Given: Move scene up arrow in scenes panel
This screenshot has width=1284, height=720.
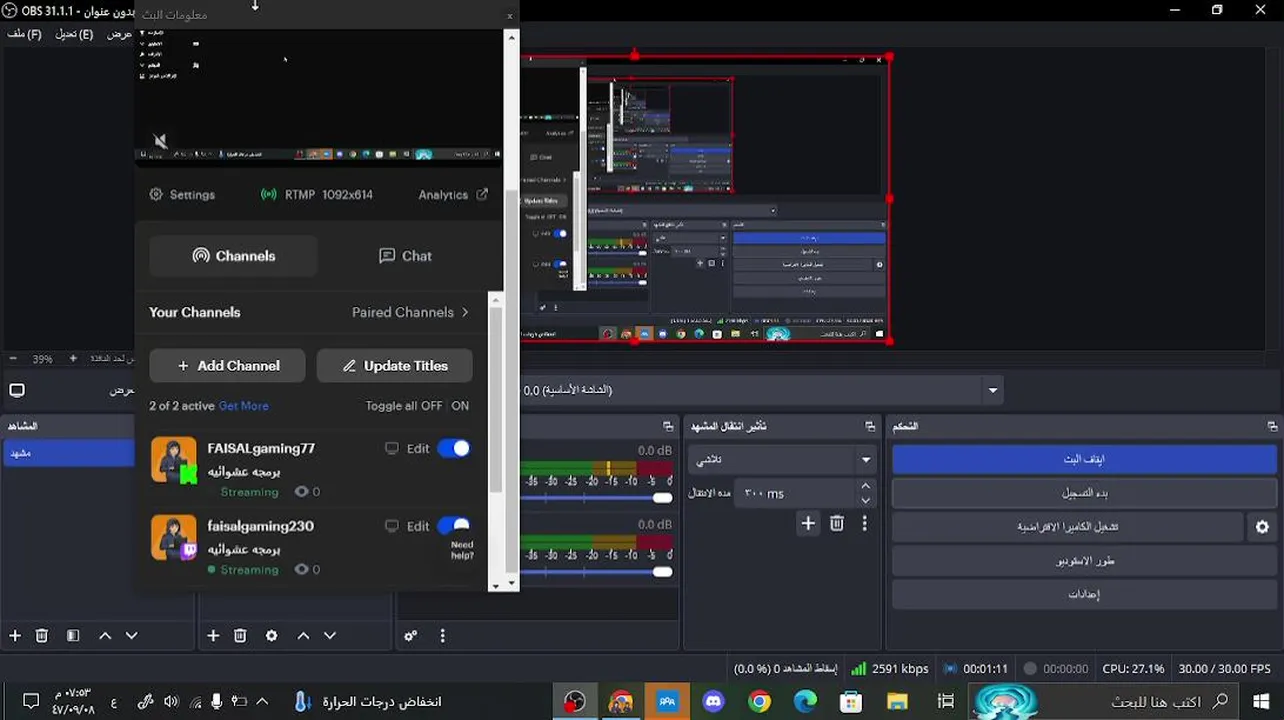Looking at the screenshot, I should click(104, 635).
